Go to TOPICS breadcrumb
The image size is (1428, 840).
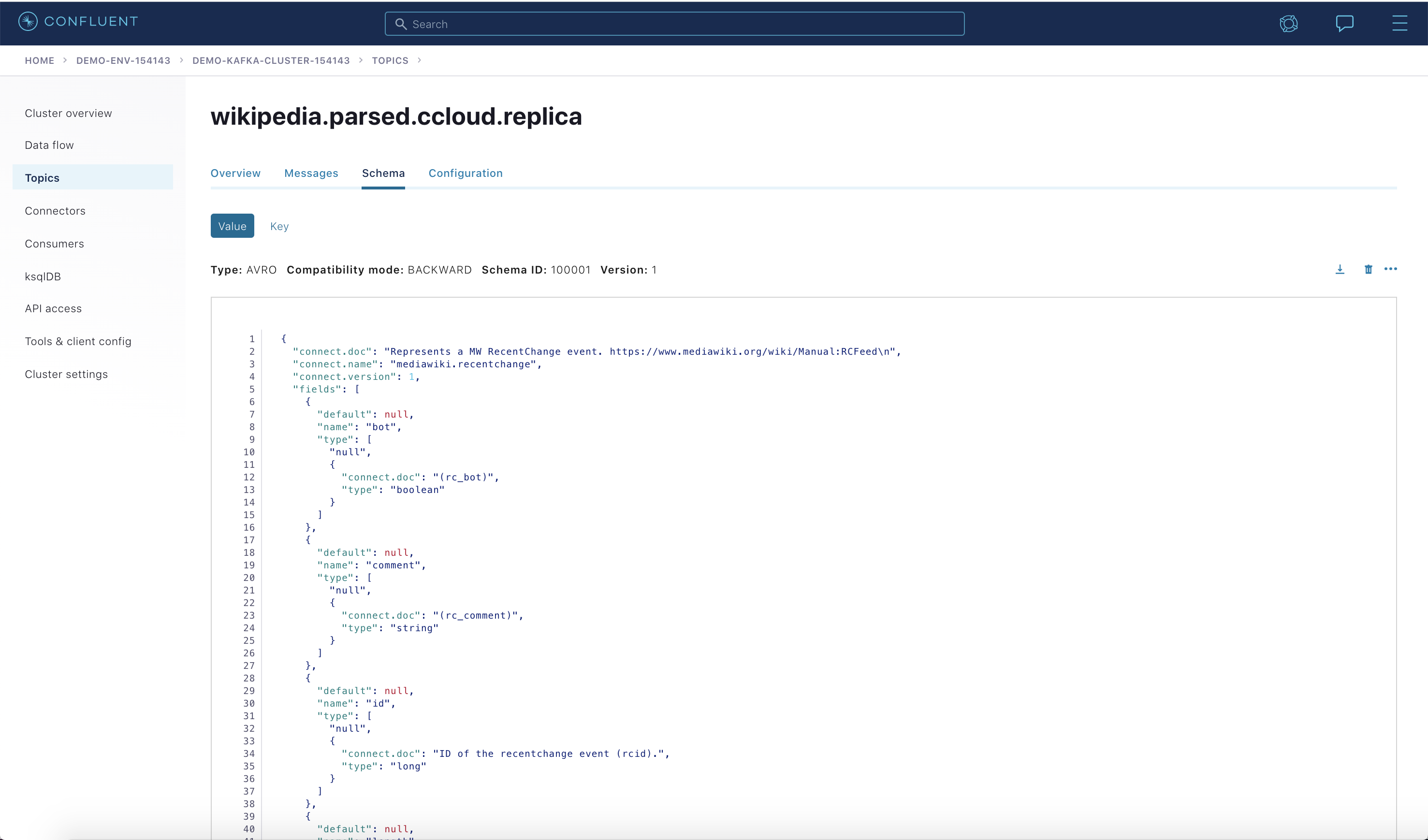tap(390, 60)
